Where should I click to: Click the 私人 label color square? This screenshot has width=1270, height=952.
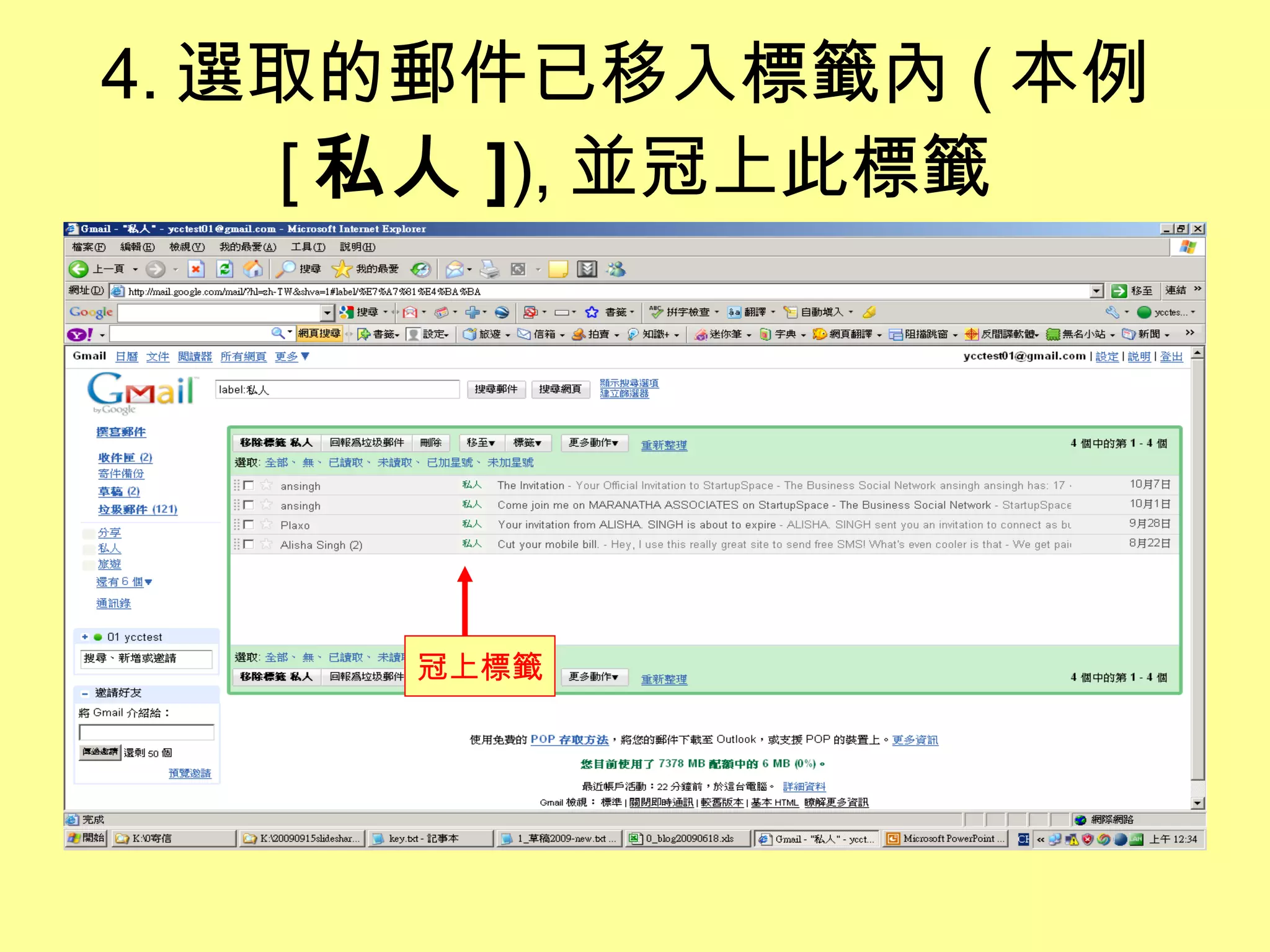[89, 549]
